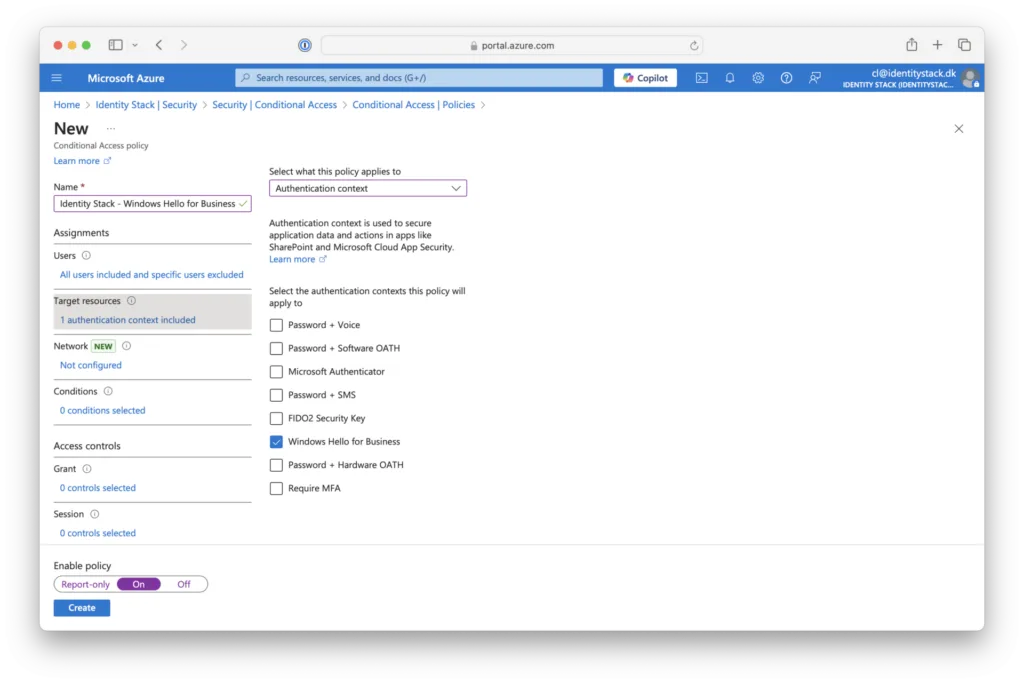Open the Azure portal hamburger menu
This screenshot has height=683, width=1024.
[x=57, y=78]
